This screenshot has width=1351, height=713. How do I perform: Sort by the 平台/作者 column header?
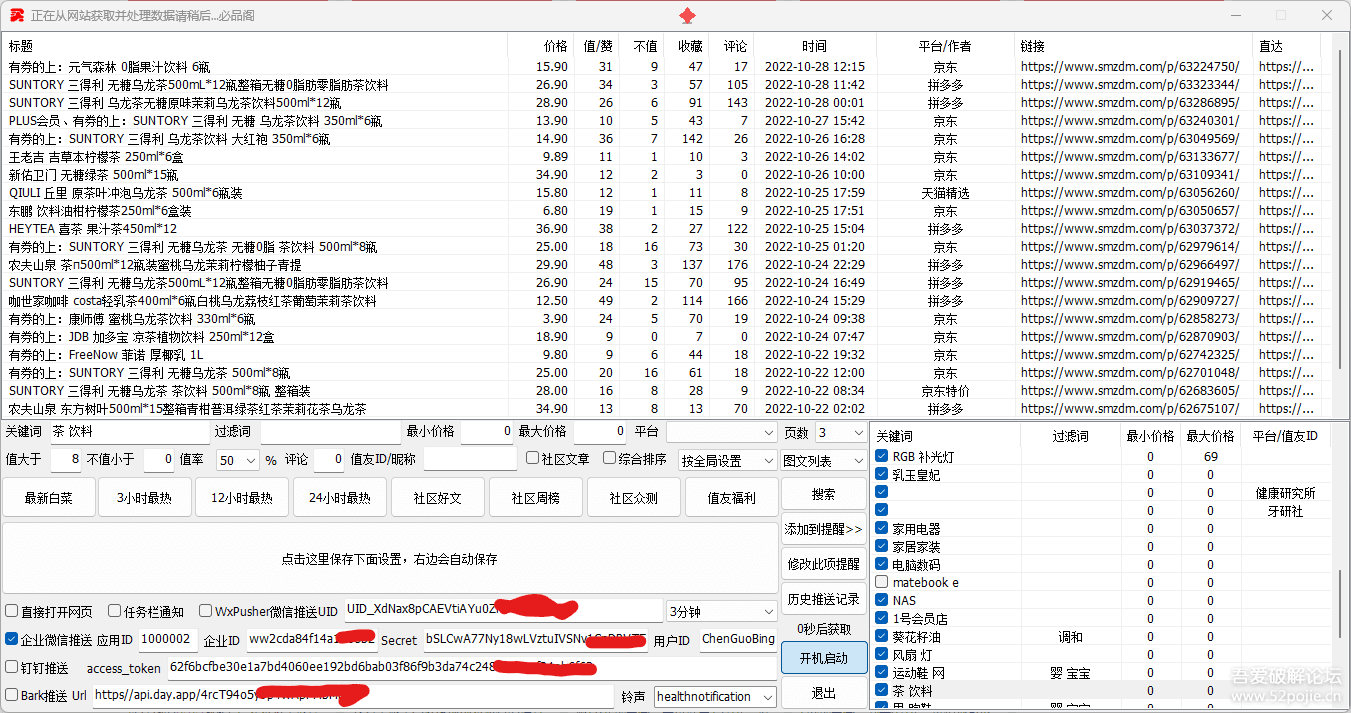(x=944, y=46)
